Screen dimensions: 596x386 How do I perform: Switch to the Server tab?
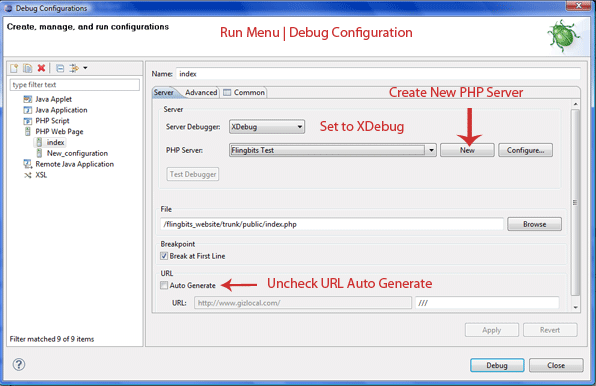[164, 92]
